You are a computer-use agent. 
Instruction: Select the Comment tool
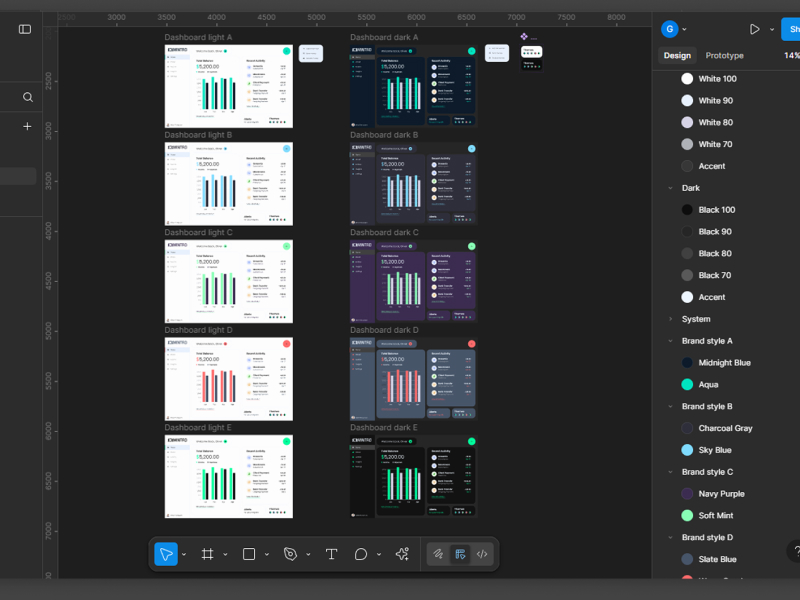coord(361,554)
